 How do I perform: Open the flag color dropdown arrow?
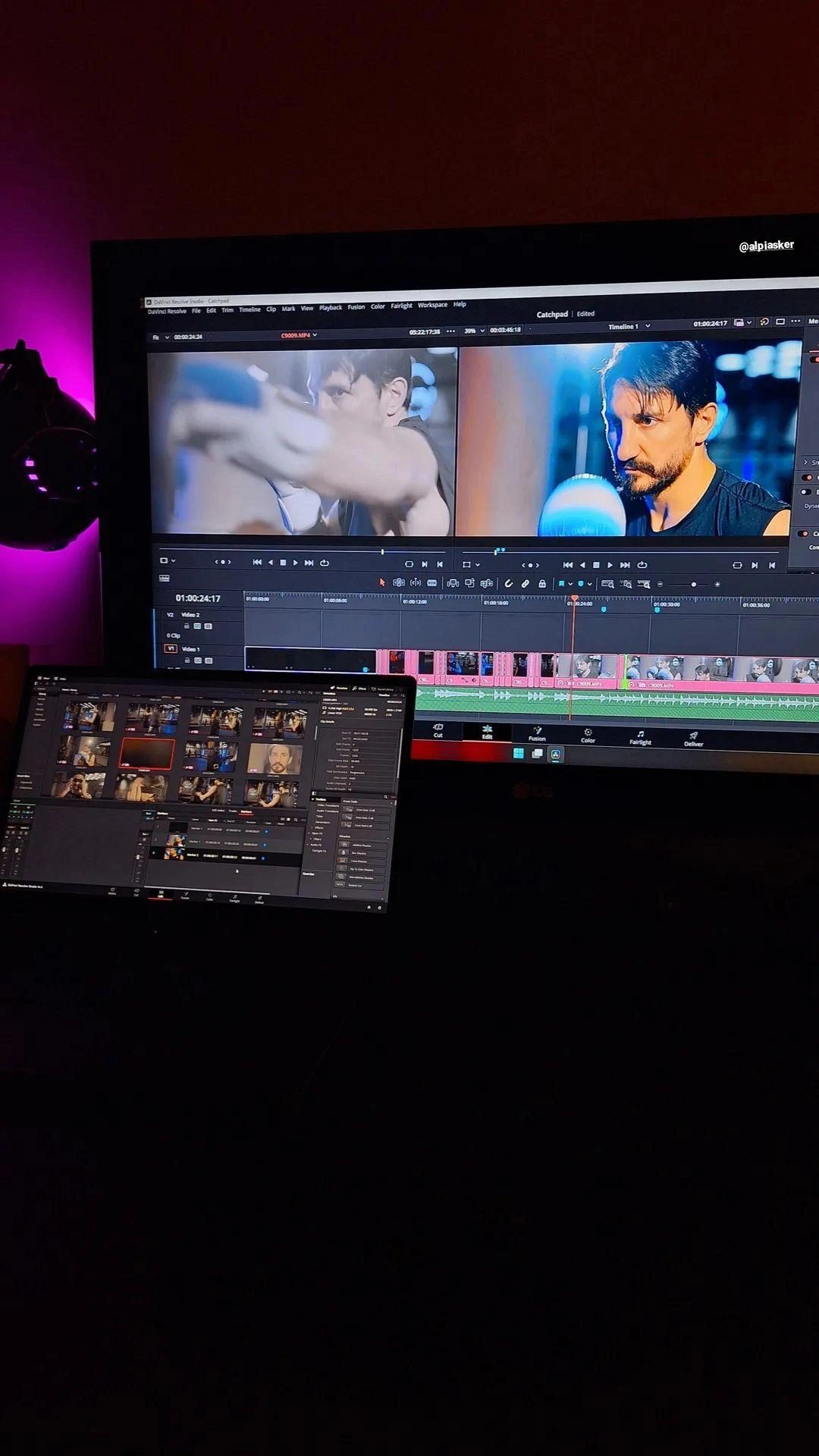[570, 584]
